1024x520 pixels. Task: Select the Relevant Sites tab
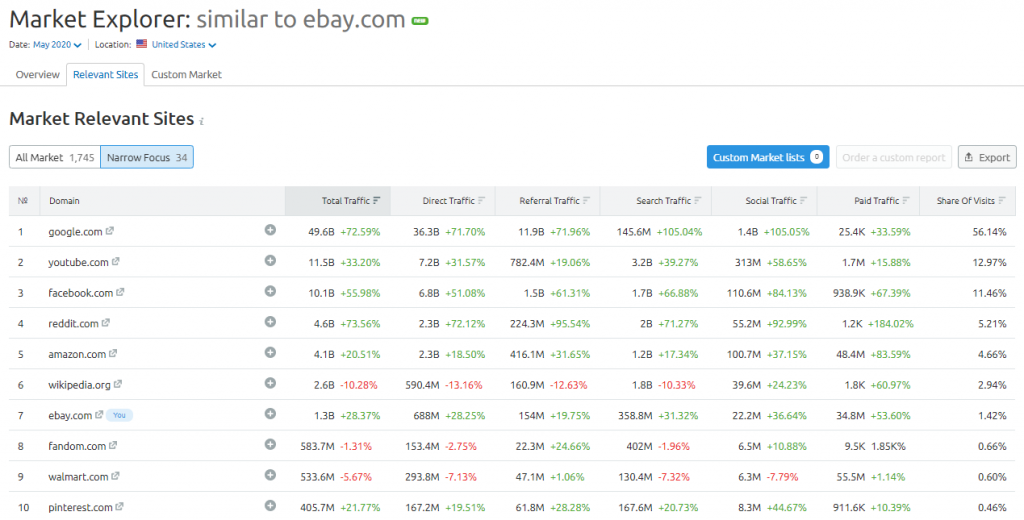pyautogui.click(x=105, y=74)
